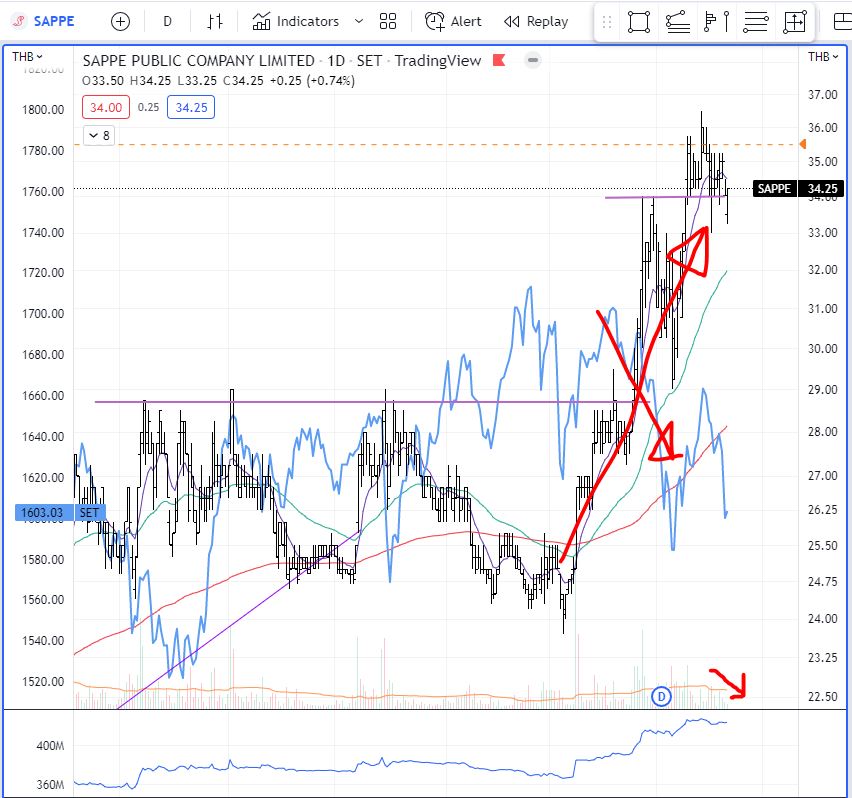The width and height of the screenshot is (852, 798).
Task: Click the orange alert marker on right scale
Action: 803,144
